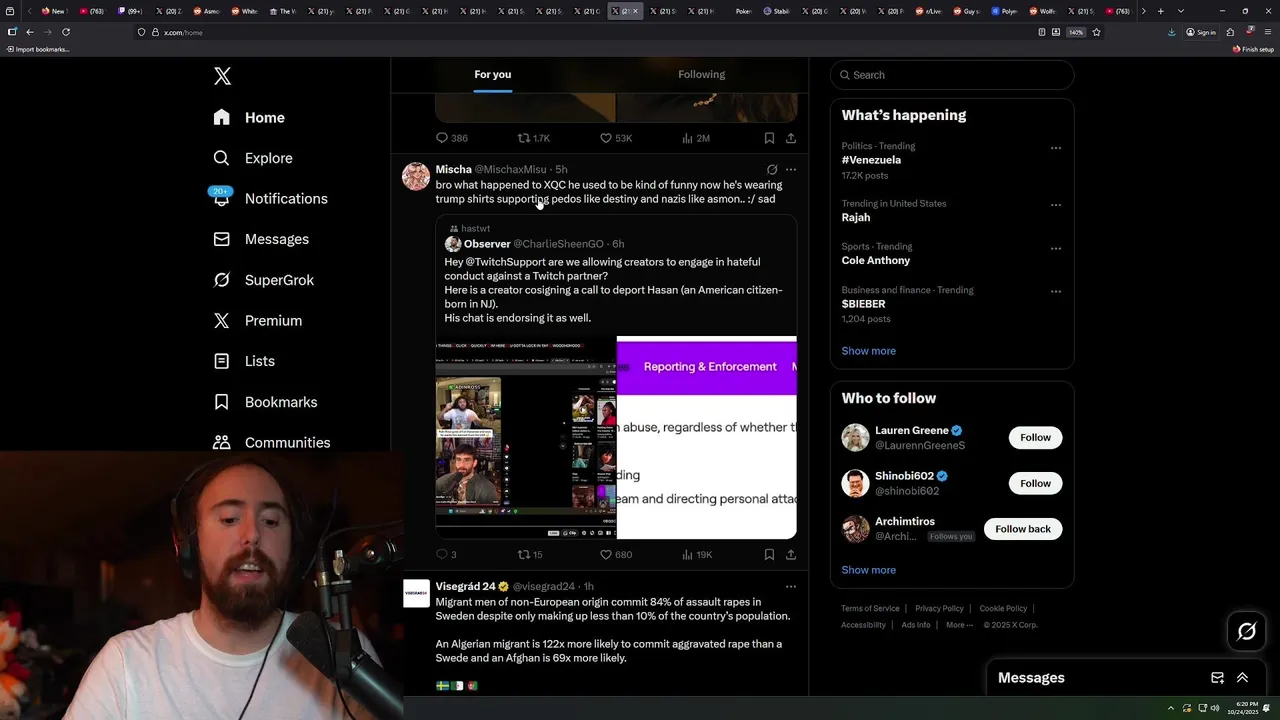Ask Grok about Mischa's post
The height and width of the screenshot is (720, 1280).
(771, 169)
